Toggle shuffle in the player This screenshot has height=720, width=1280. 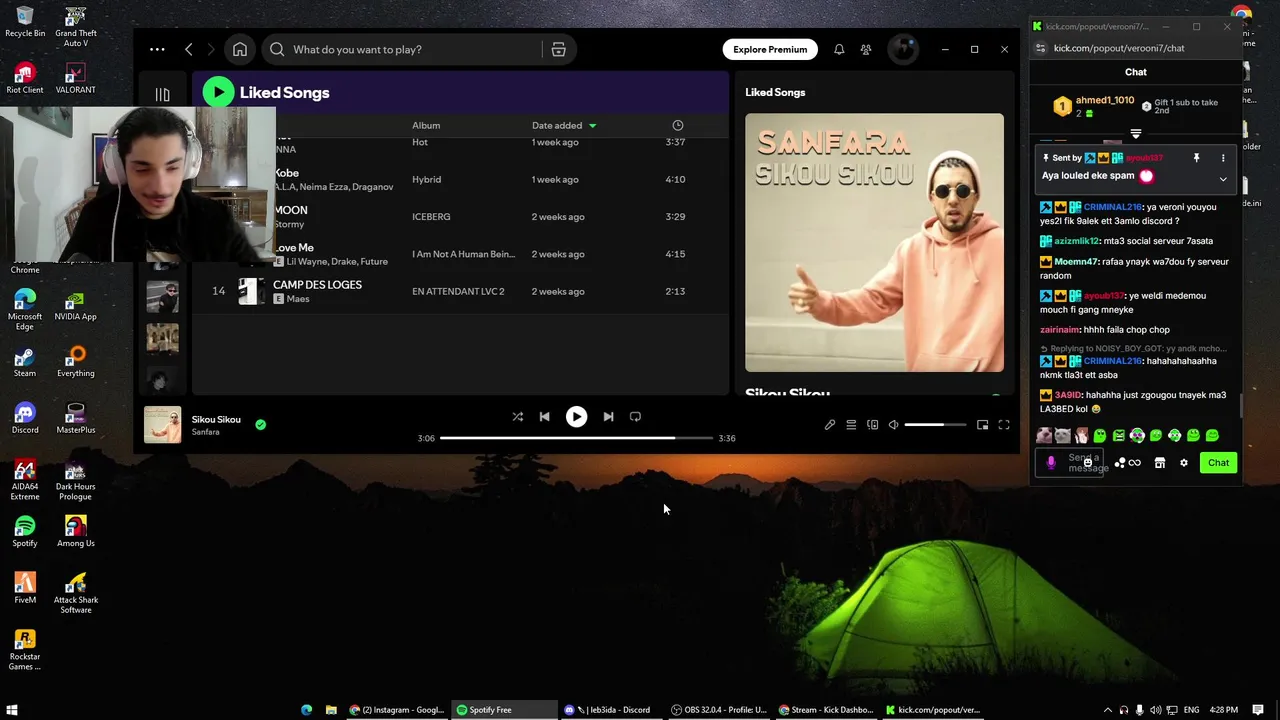(x=517, y=416)
